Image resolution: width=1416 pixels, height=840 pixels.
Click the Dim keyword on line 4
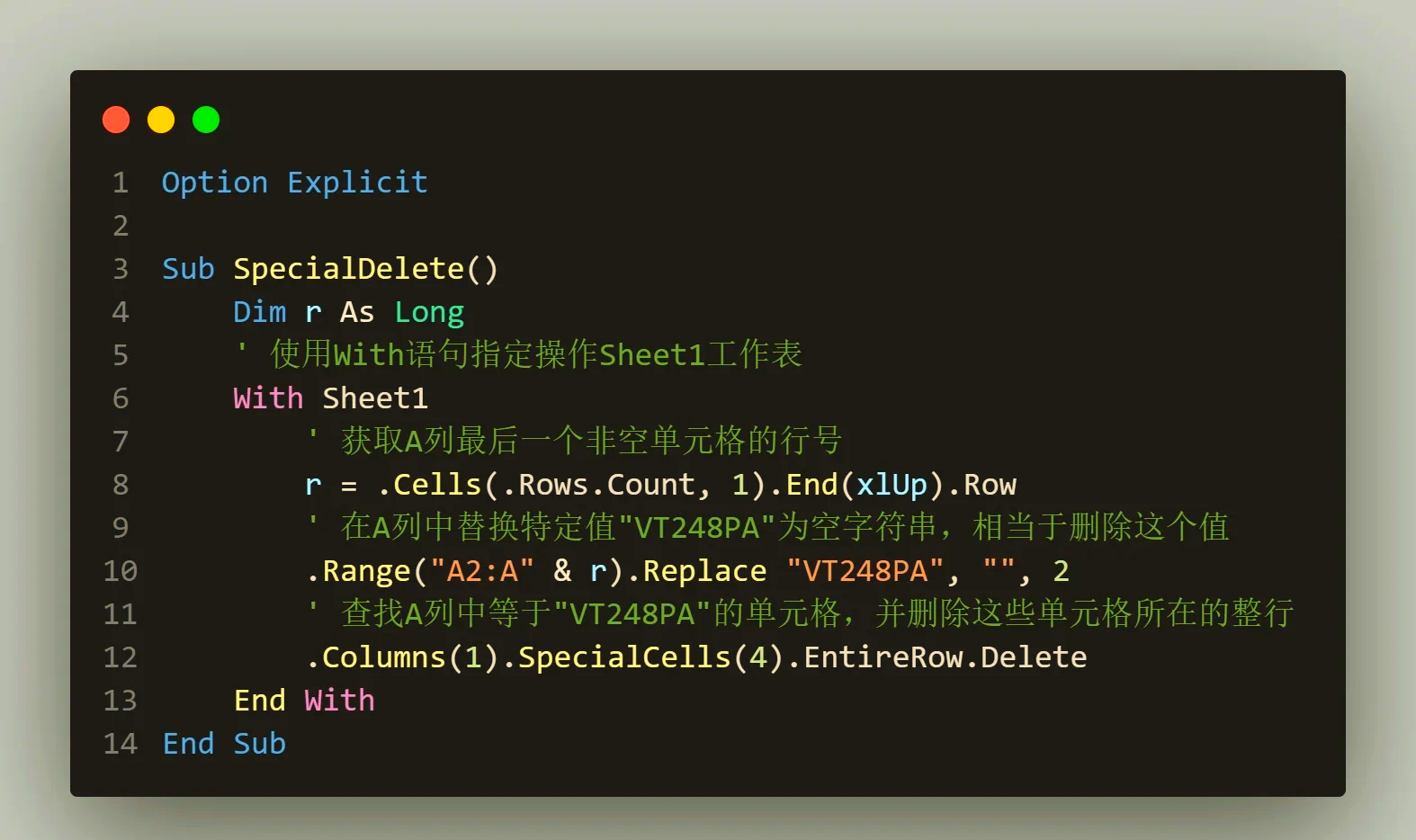(x=260, y=312)
